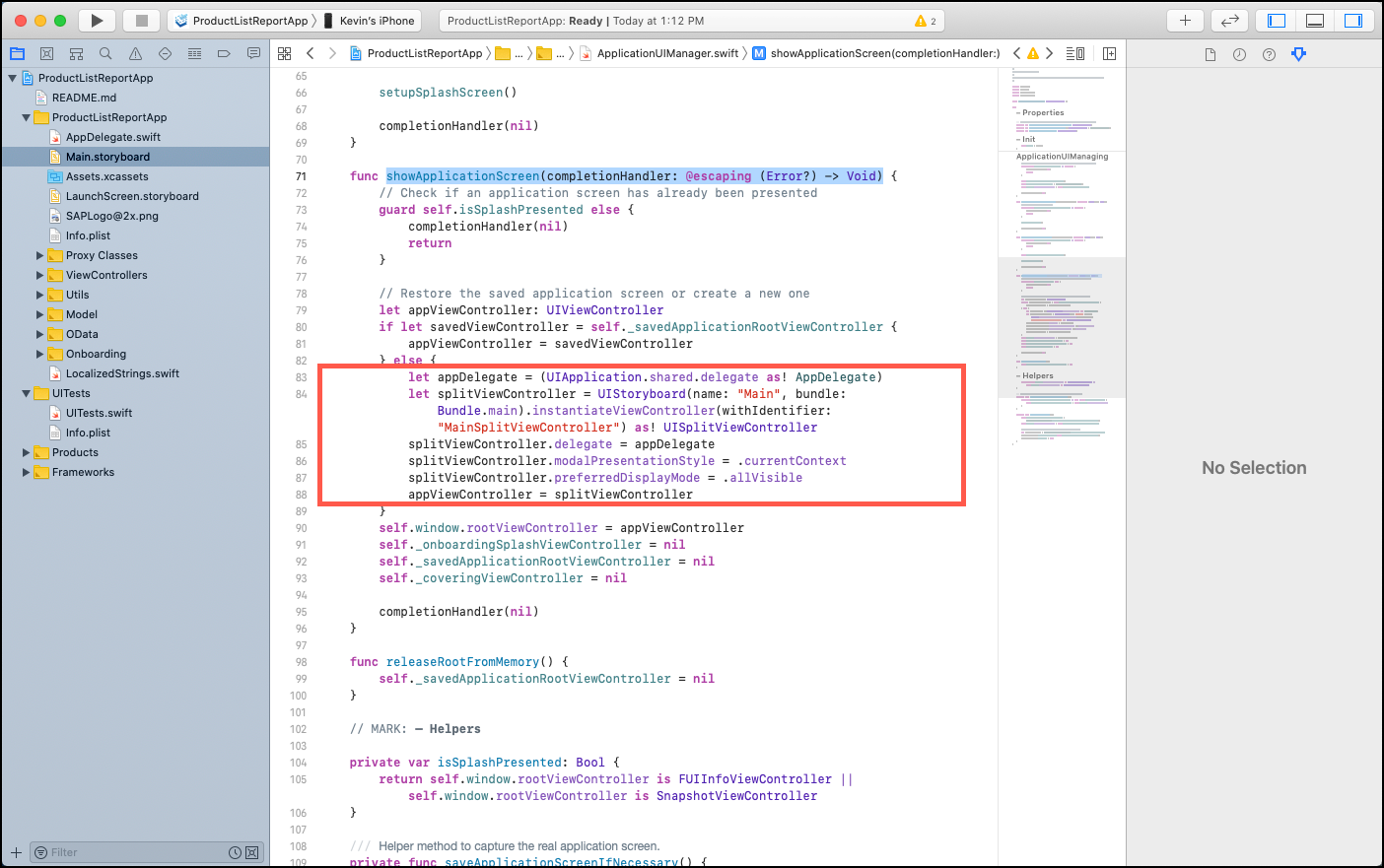The image size is (1384, 868).
Task: Open the source control navigator
Action: click(46, 53)
